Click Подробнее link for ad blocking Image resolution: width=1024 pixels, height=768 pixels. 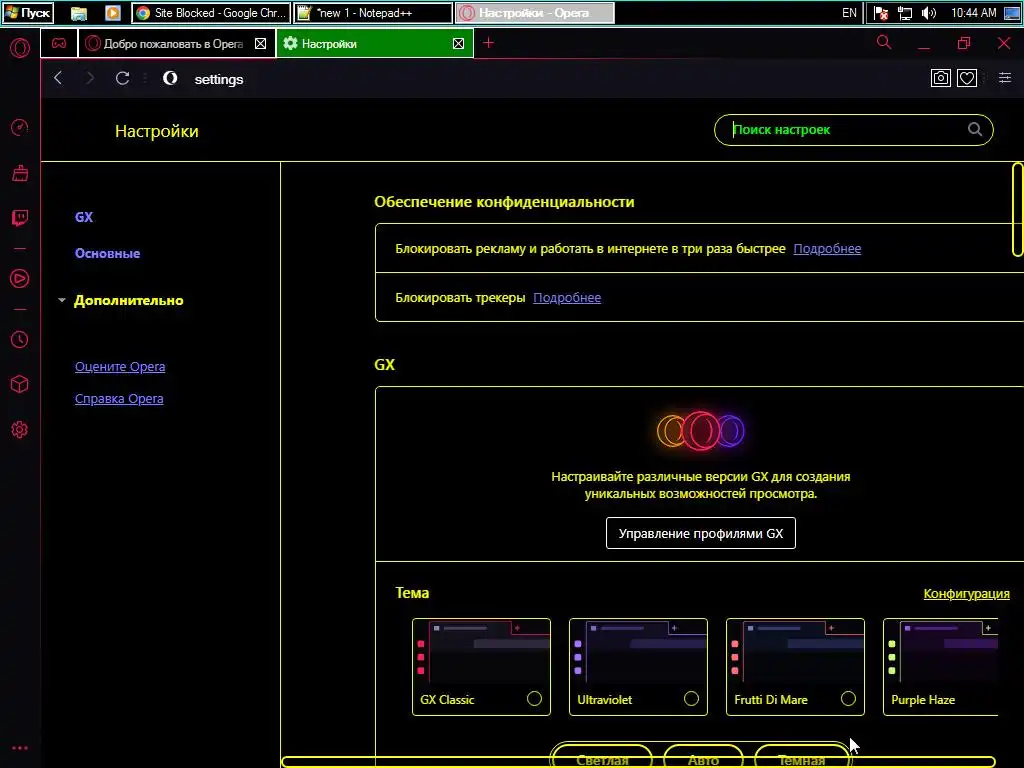(827, 249)
